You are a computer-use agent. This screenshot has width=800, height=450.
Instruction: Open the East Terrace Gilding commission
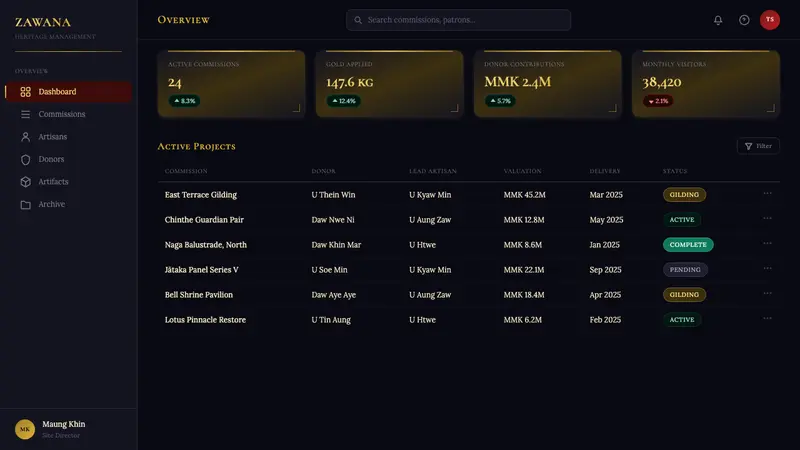click(x=201, y=194)
